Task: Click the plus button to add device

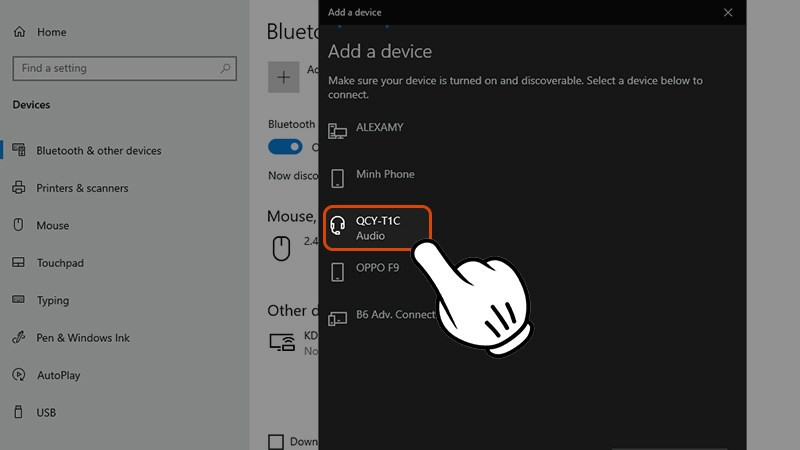Action: [284, 76]
